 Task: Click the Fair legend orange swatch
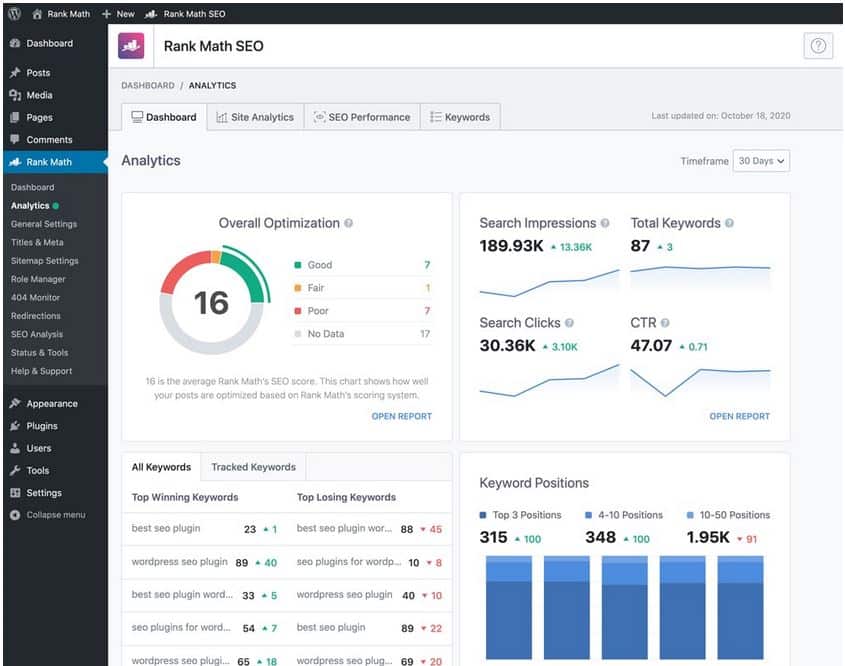point(297,288)
